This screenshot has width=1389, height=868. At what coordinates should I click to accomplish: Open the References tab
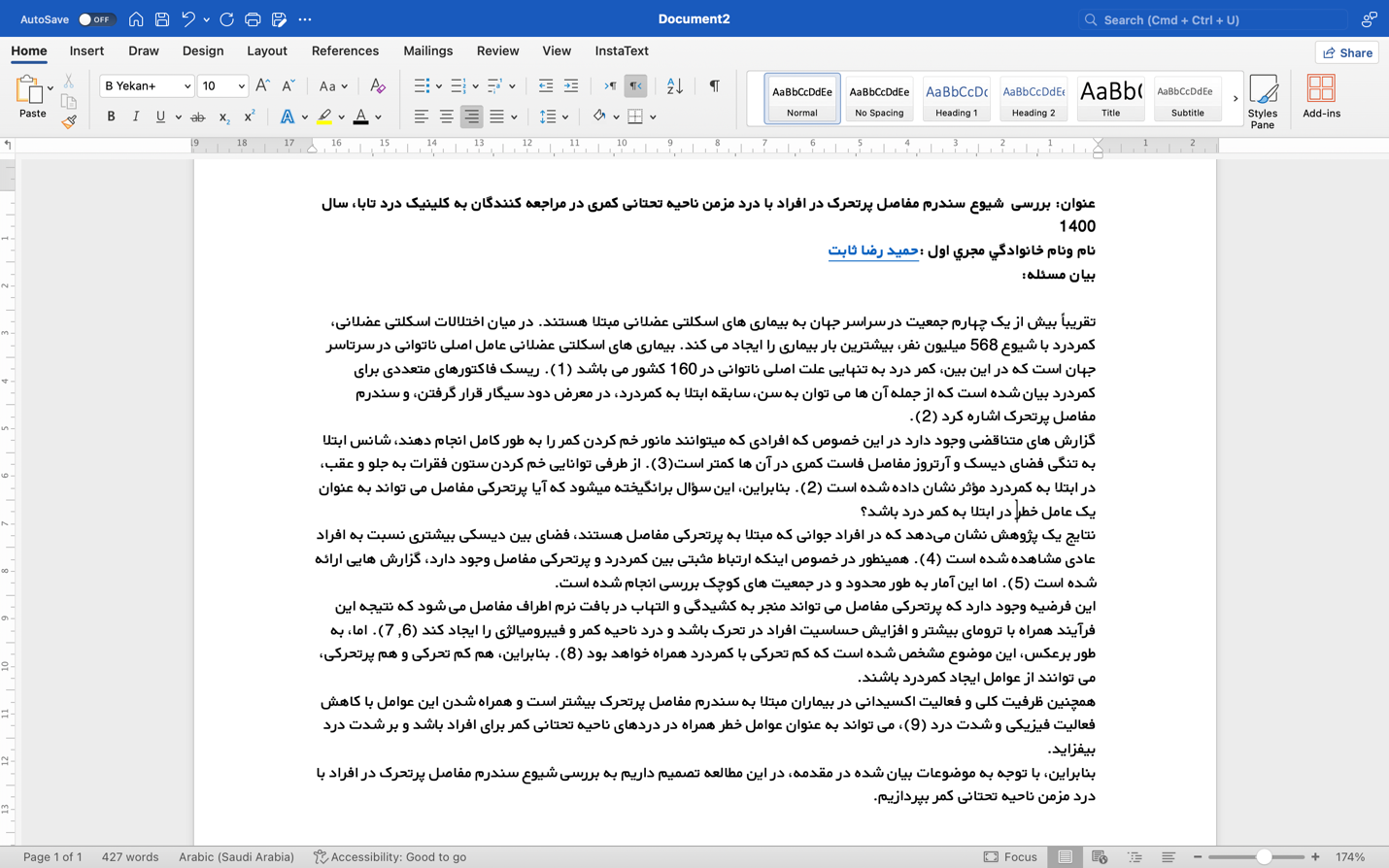click(x=345, y=51)
